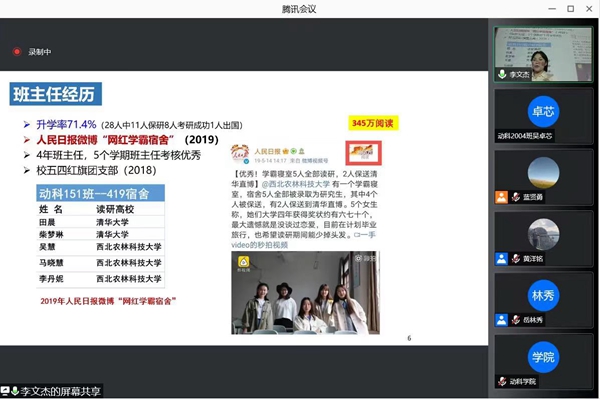Image resolution: width=600 pixels, height=399 pixels.
Task: Click the 人民日报微博"网红学霸宿舍" bullet
Action: pyautogui.click(x=105, y=140)
